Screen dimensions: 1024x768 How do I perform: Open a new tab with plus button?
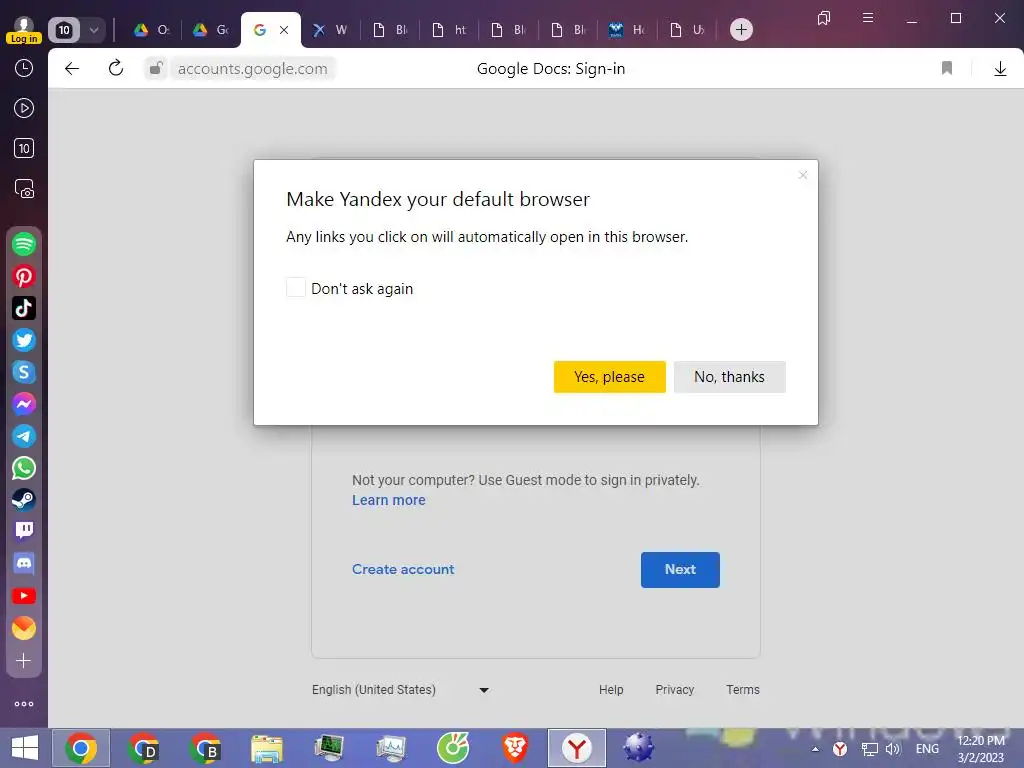coord(741,29)
